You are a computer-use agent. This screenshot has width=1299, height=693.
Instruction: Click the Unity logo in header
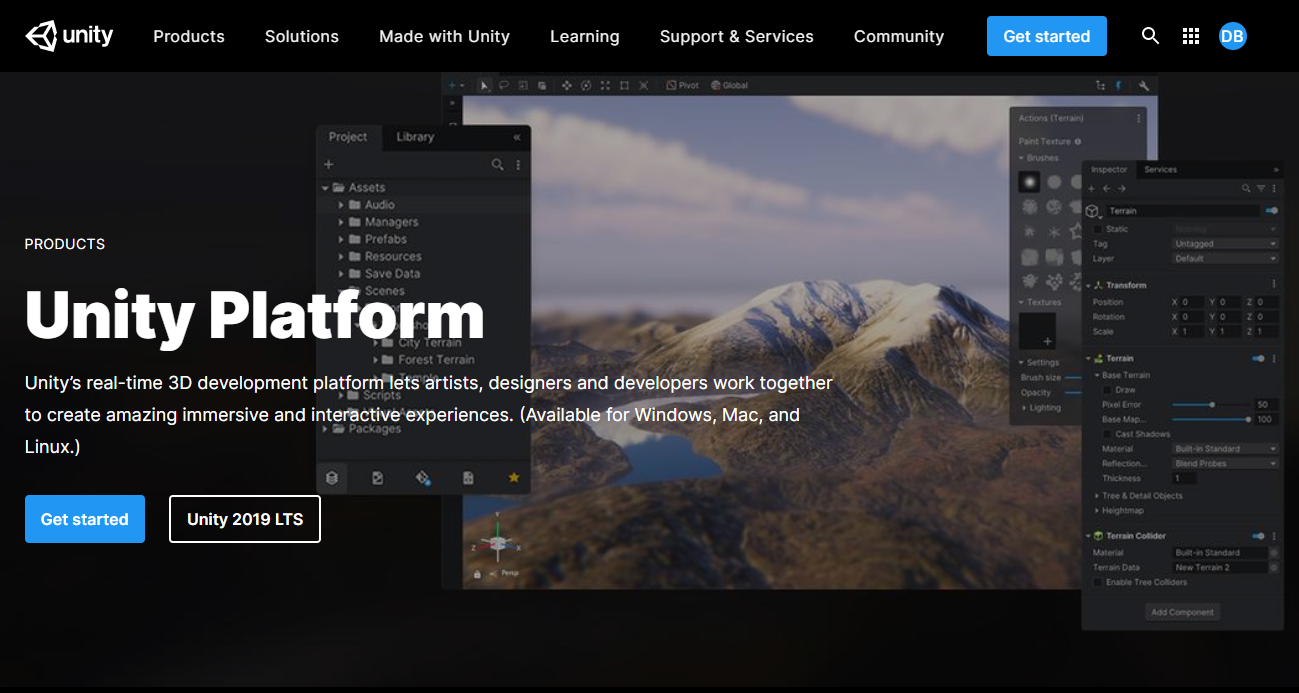point(69,36)
